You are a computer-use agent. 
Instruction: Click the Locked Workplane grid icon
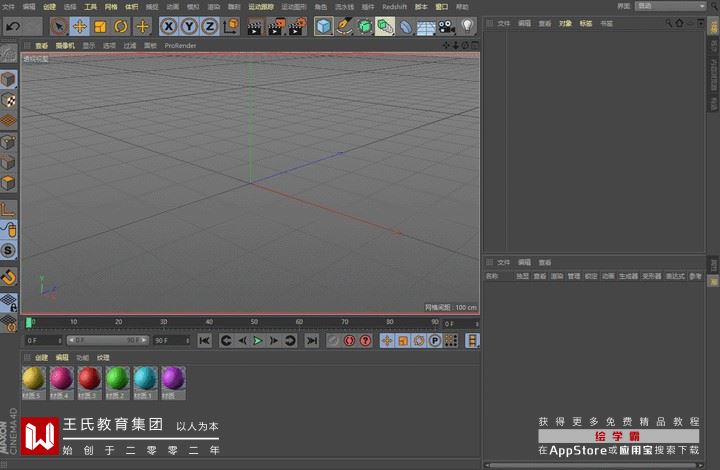(8, 302)
